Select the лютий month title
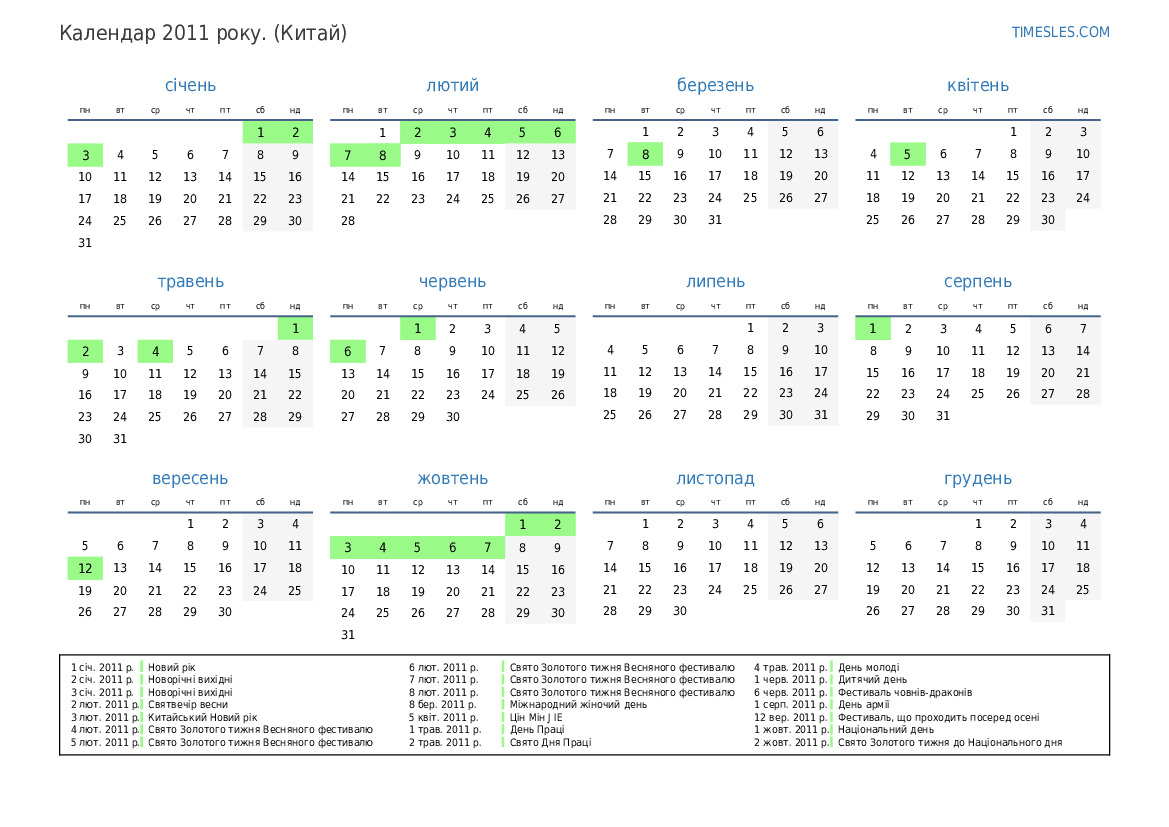 (x=452, y=86)
